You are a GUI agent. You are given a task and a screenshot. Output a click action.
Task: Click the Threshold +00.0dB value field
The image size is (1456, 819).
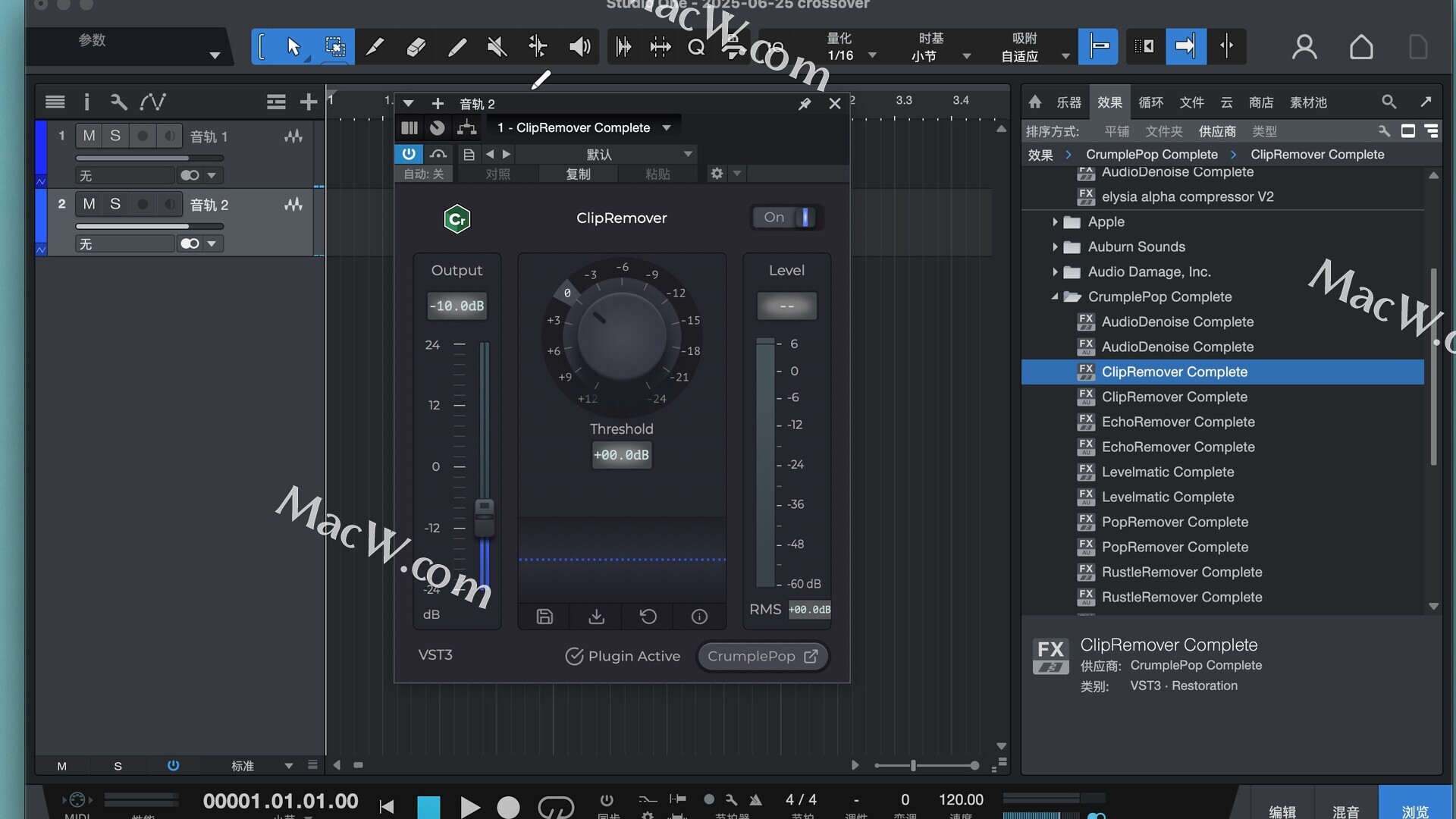(x=621, y=455)
